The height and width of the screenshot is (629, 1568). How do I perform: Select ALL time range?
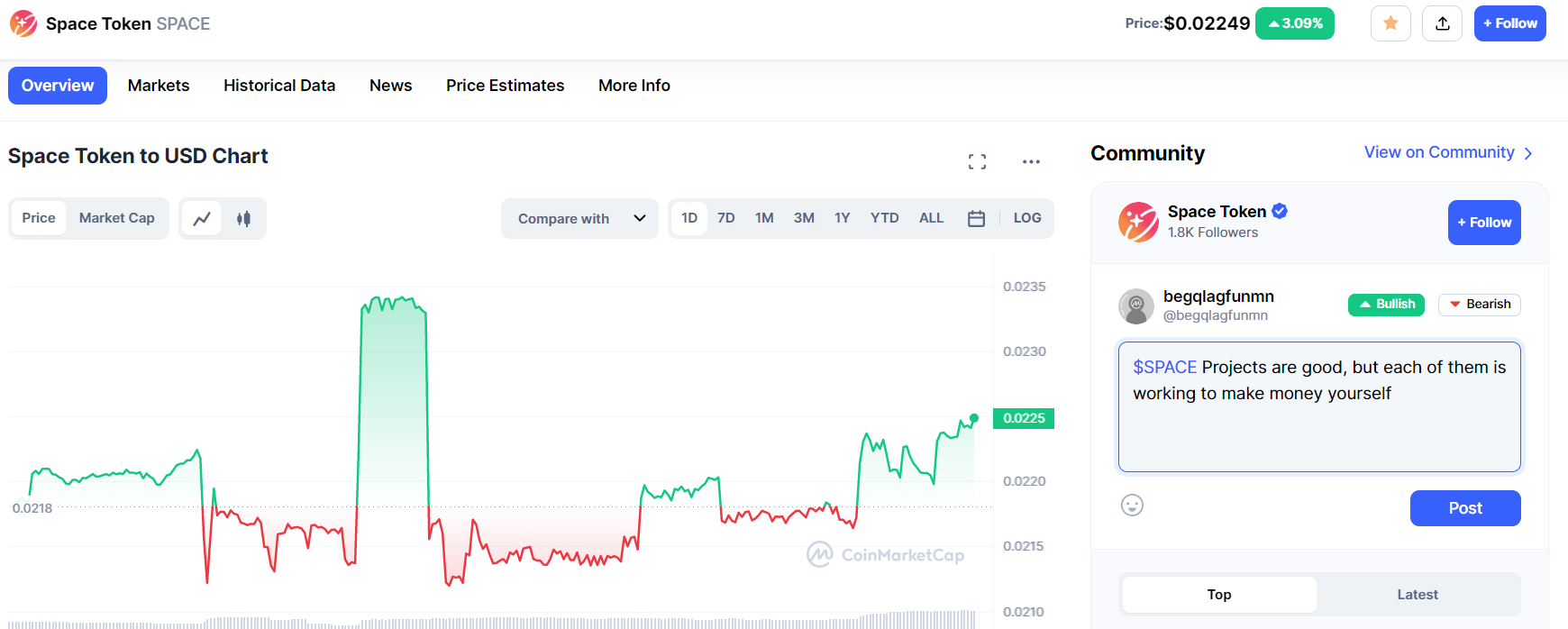pos(932,218)
